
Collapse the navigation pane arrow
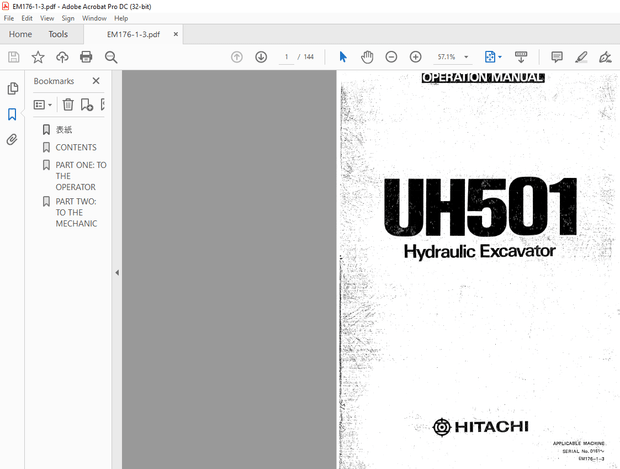point(117,272)
